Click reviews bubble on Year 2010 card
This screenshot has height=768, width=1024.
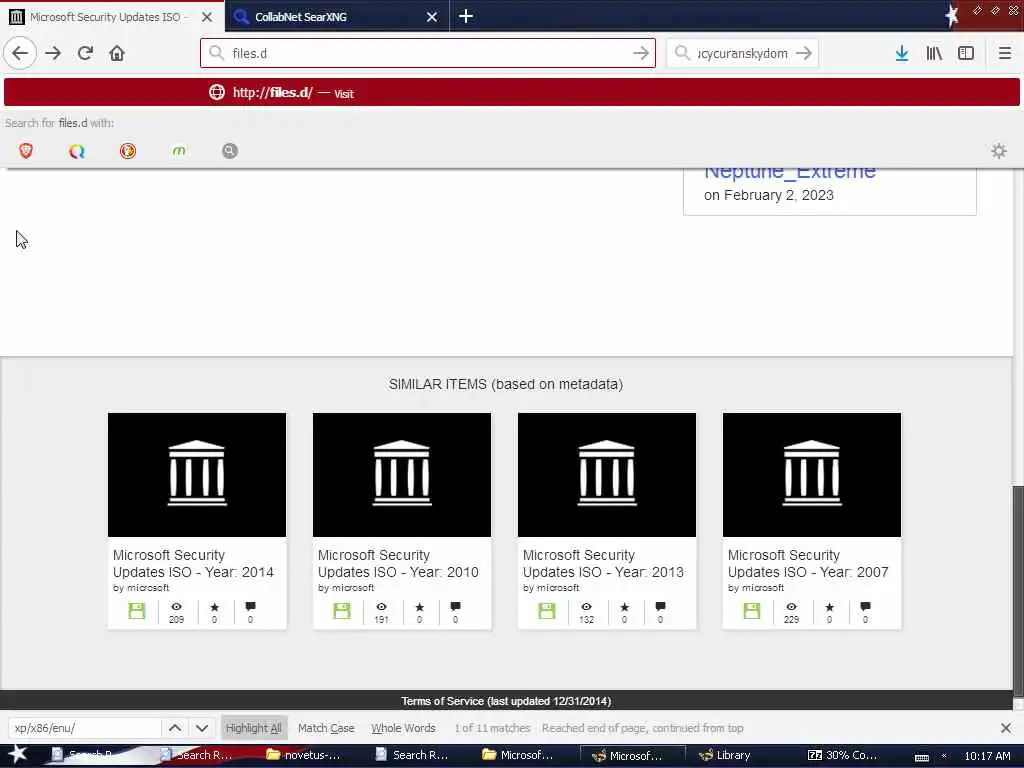(455, 607)
